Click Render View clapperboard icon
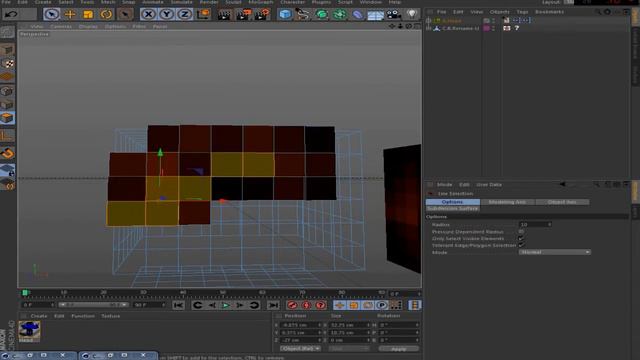The width and height of the screenshot is (640, 360). [224, 14]
